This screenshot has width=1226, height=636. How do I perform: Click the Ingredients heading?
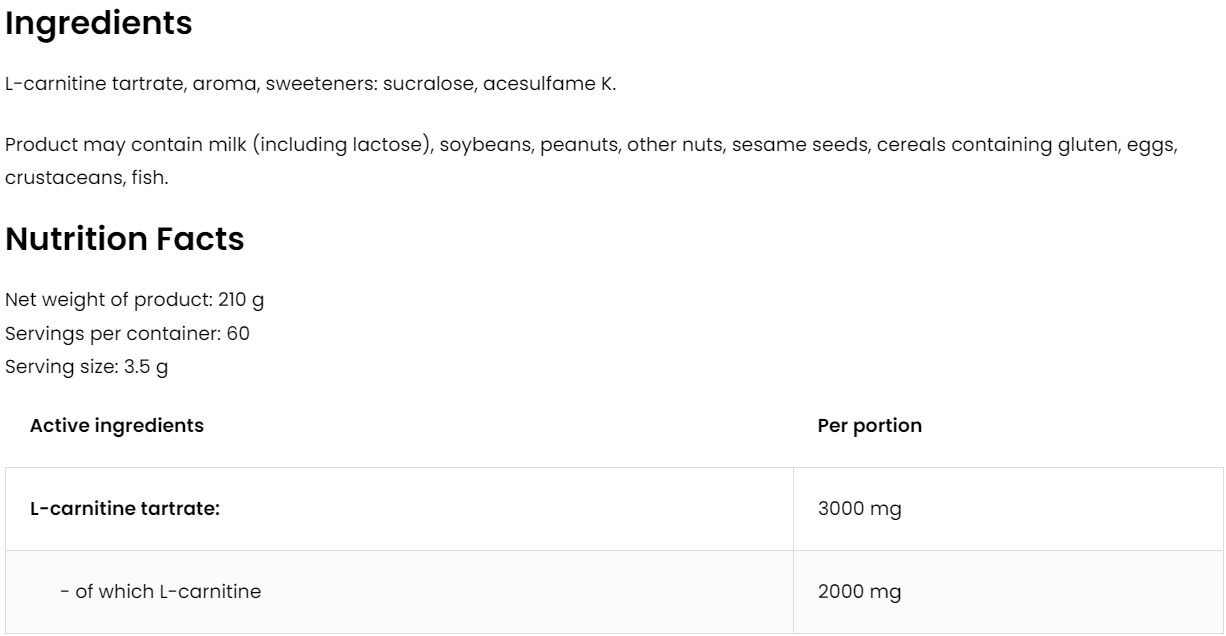pos(98,25)
